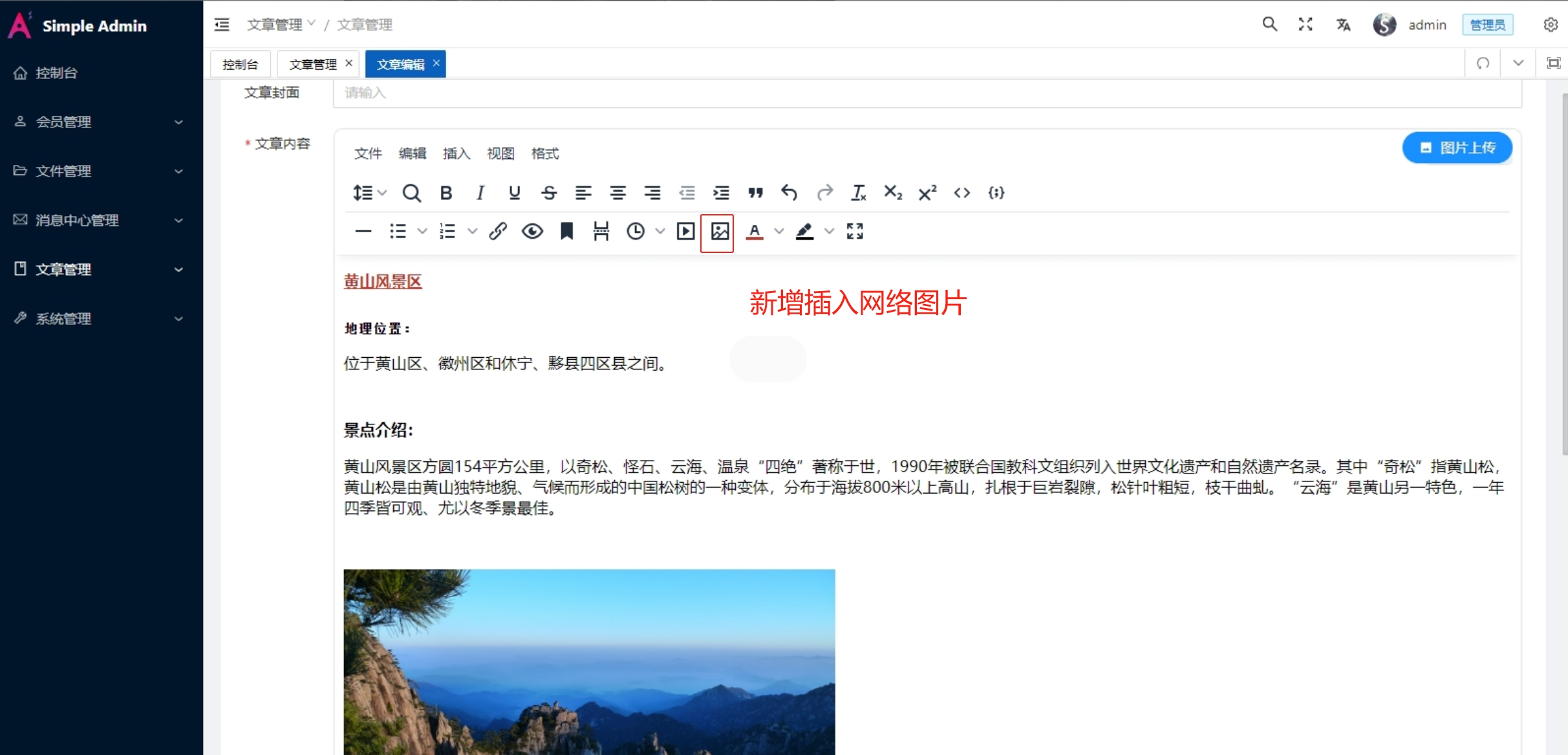Toggle italic formatting

tap(480, 193)
